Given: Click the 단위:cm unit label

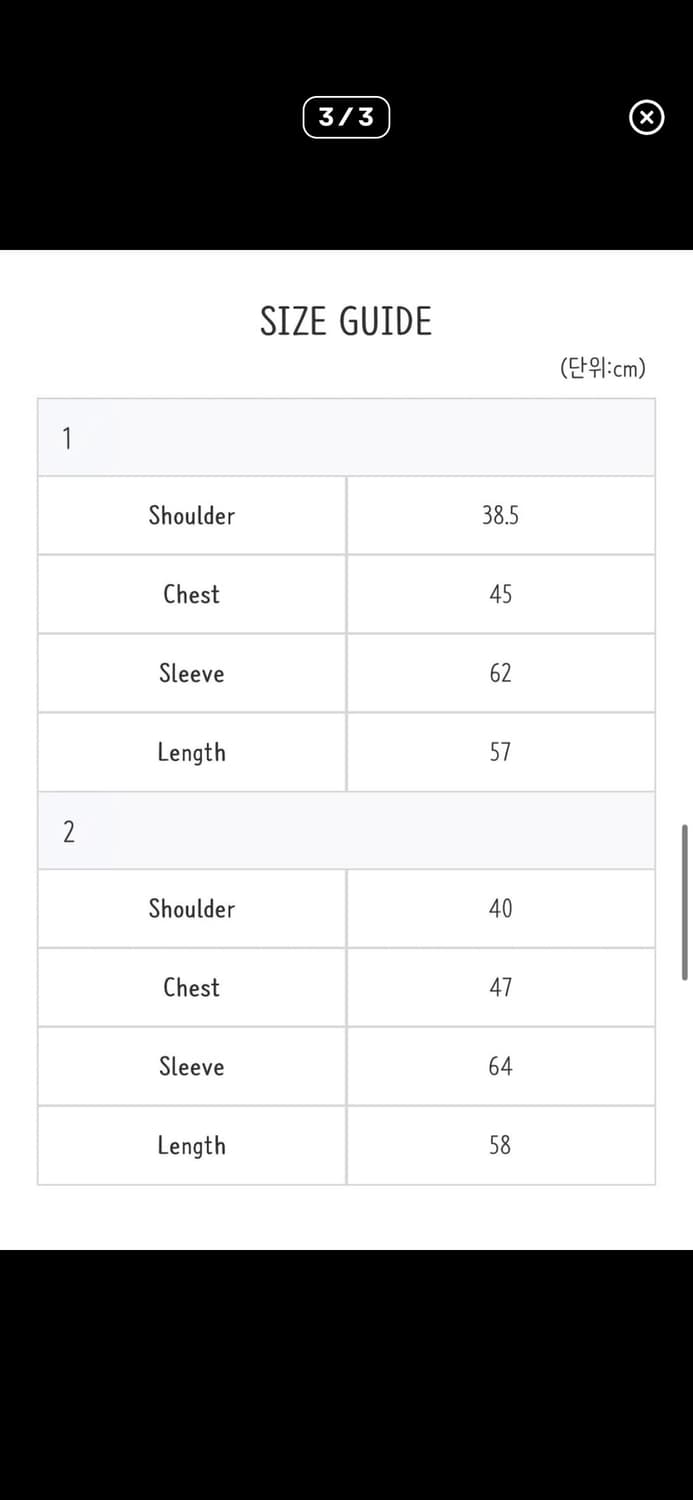Looking at the screenshot, I should pos(603,368).
